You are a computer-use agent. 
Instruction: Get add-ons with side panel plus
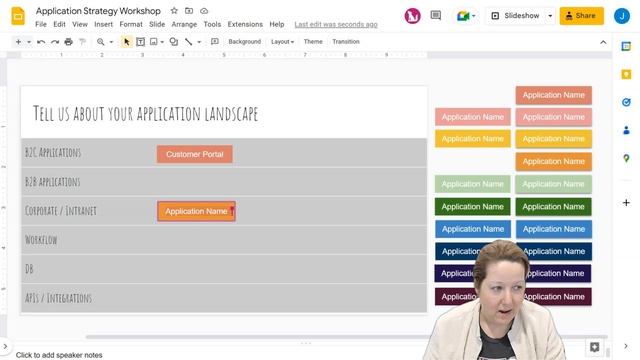[x=626, y=202]
